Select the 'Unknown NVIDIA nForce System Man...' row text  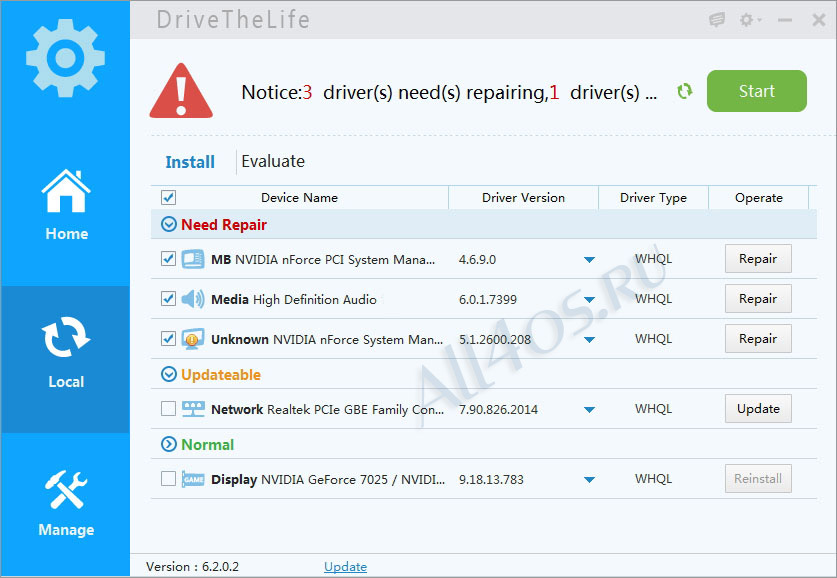coord(327,339)
